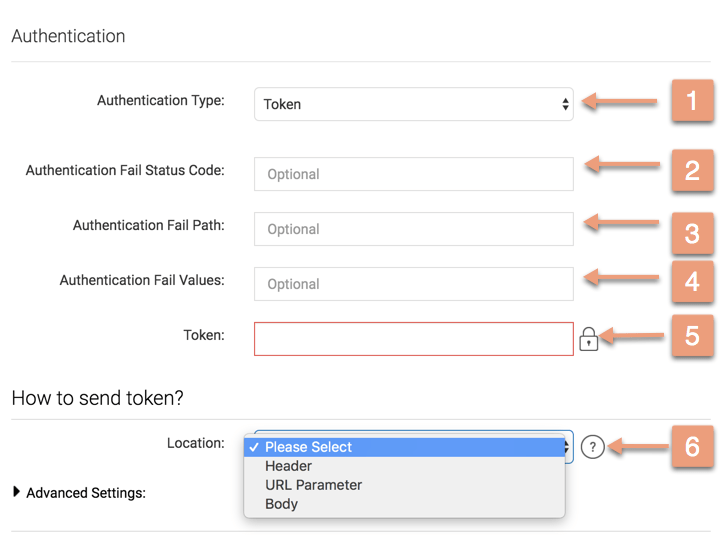Choose Header from the Location list
This screenshot has height=535, width=724.
[288, 466]
